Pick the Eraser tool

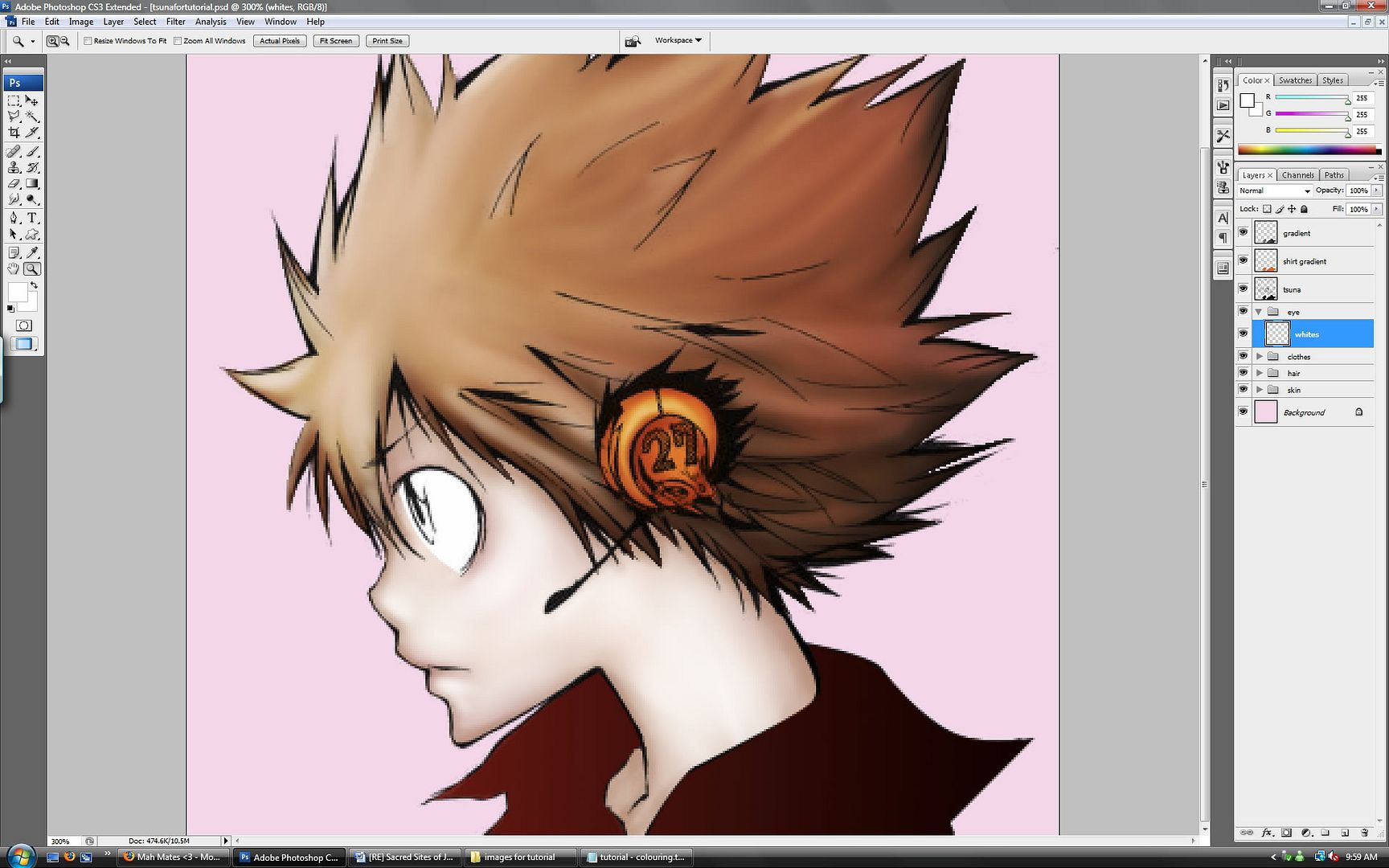[14, 183]
